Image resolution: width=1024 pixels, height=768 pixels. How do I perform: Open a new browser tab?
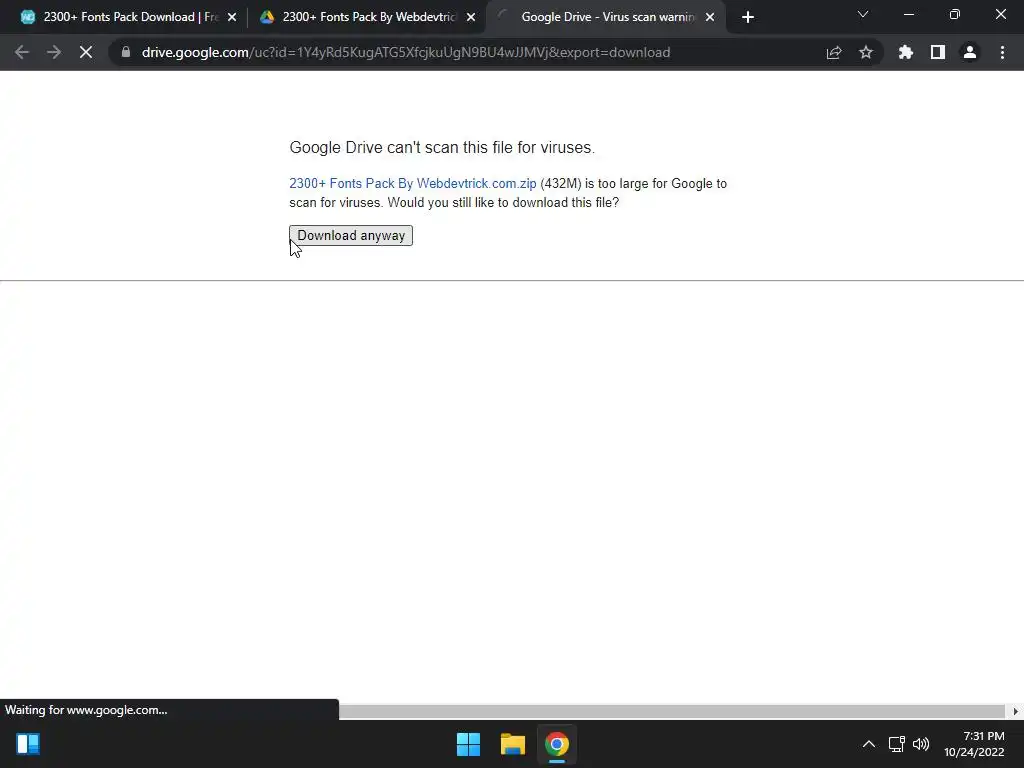pyautogui.click(x=748, y=17)
